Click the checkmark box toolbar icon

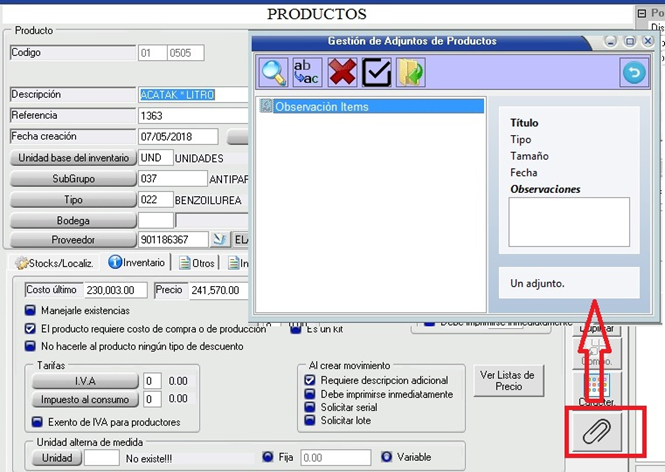[x=376, y=72]
